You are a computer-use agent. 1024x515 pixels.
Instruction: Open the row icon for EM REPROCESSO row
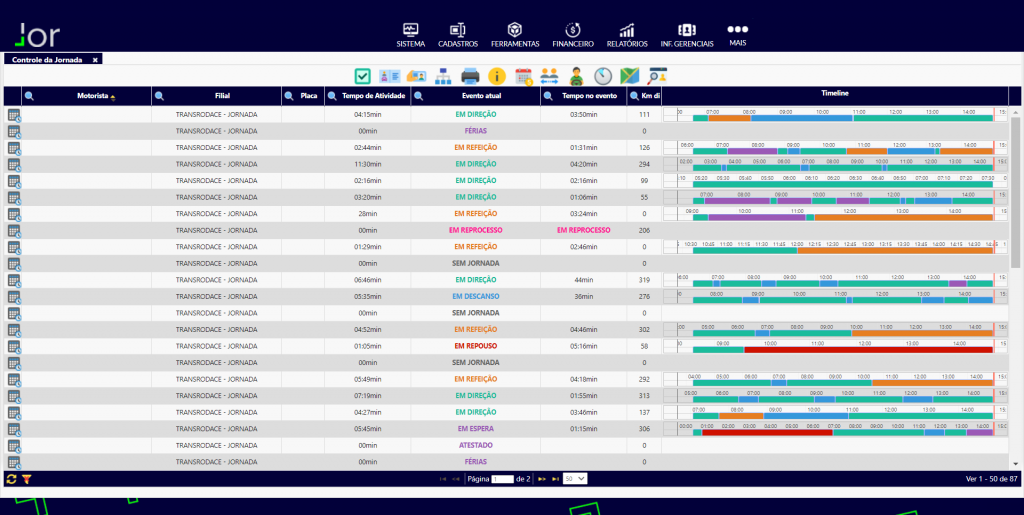[14, 230]
